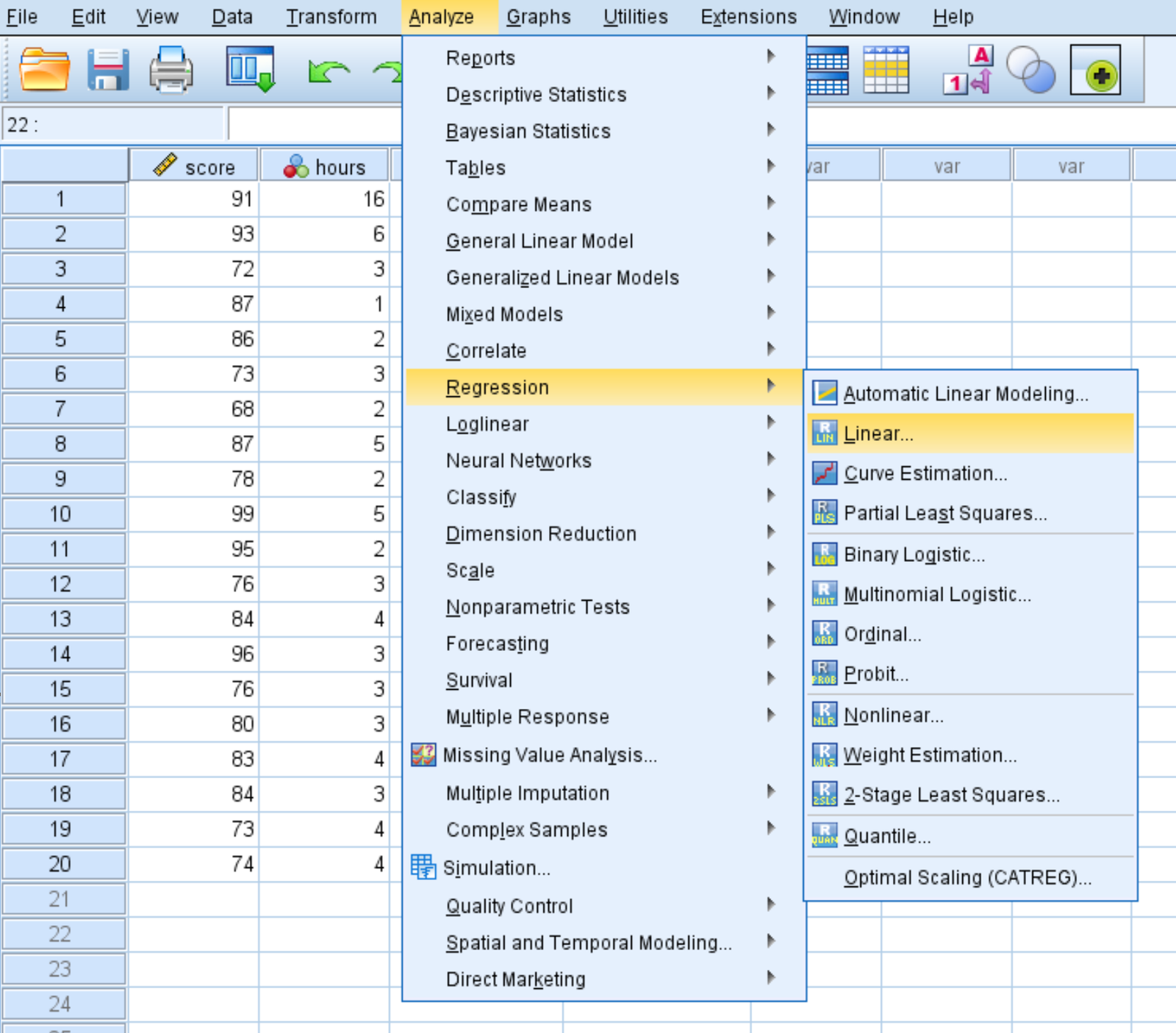Image resolution: width=1176 pixels, height=1033 pixels.
Task: Expand the Nonparametric Tests submenu
Action: [604, 607]
